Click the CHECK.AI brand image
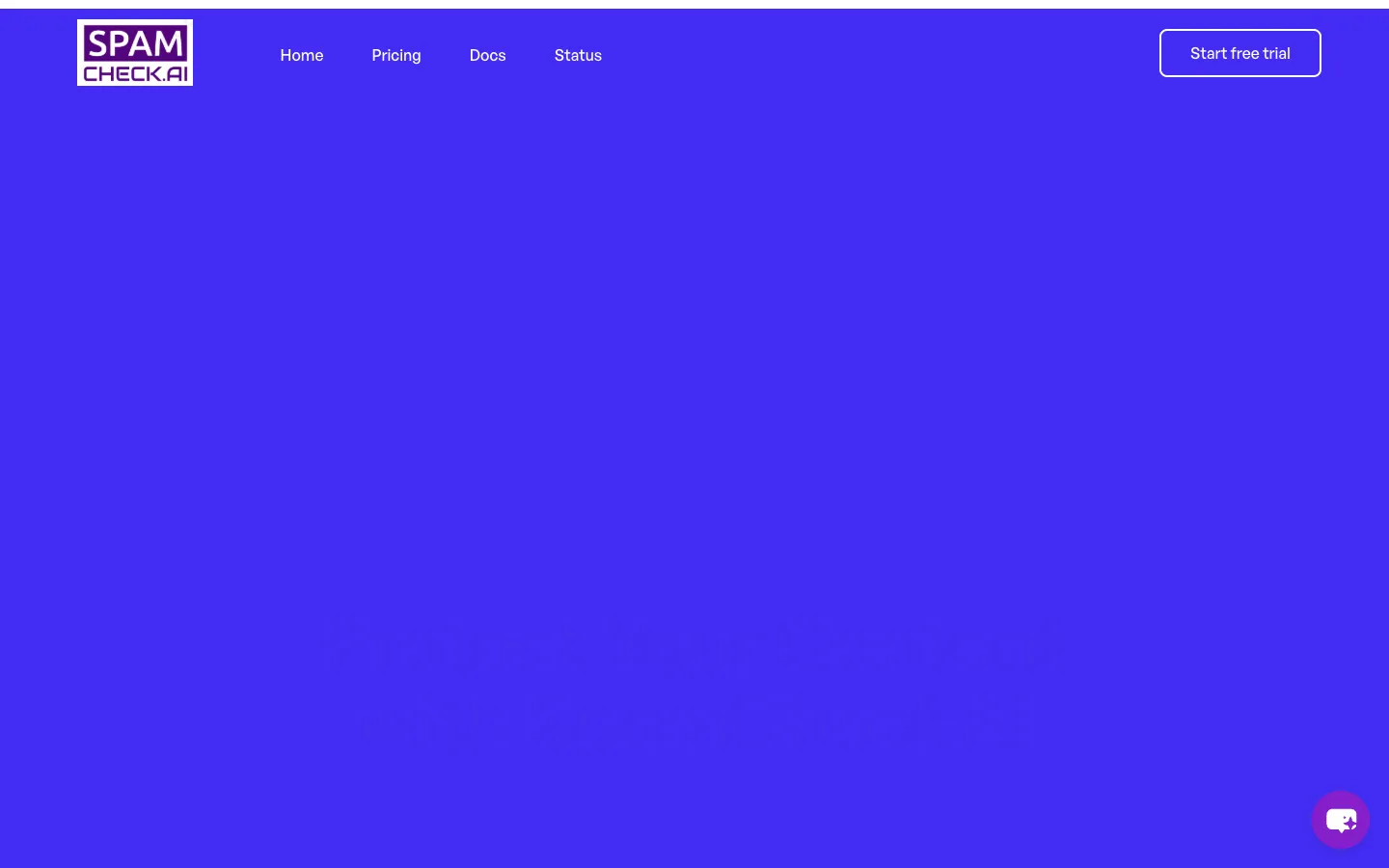 click(135, 53)
